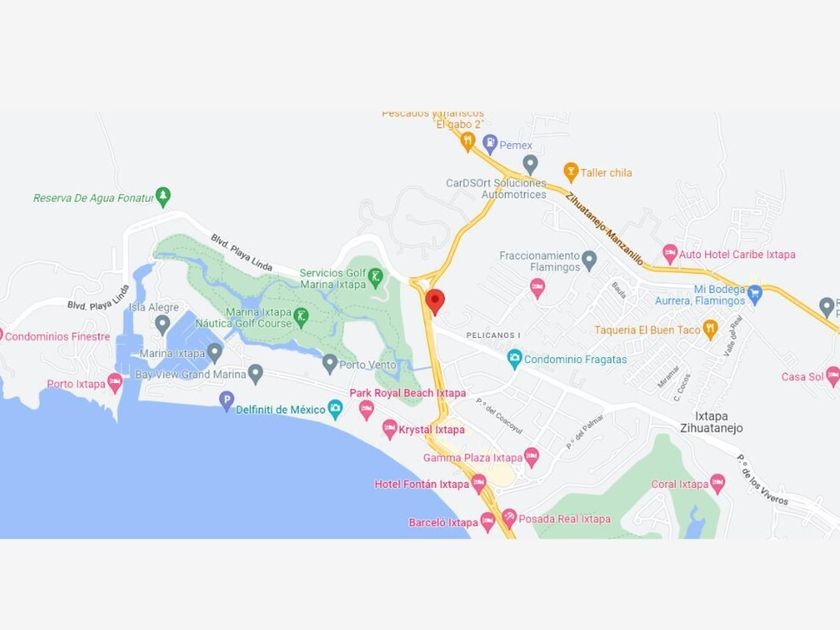
Task: Select the Coral Ixtapa hotel marker
Action: 717,483
